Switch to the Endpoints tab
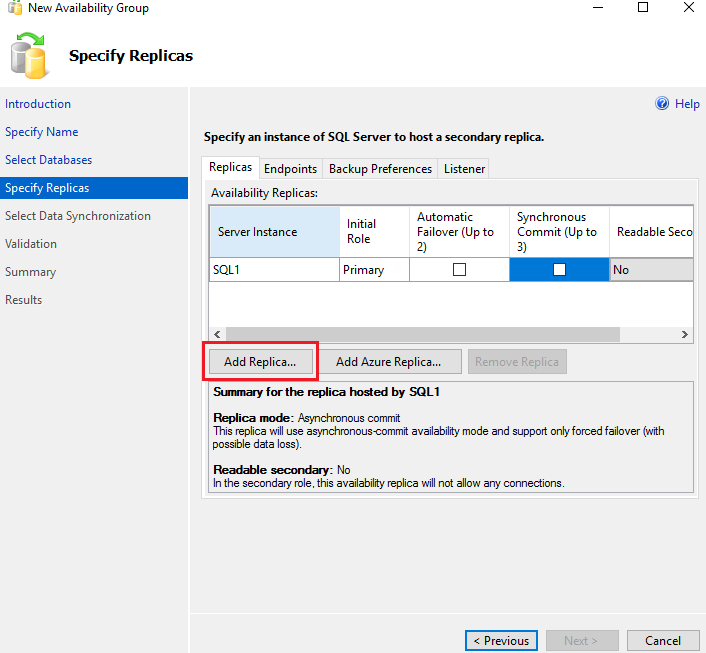 (x=290, y=169)
